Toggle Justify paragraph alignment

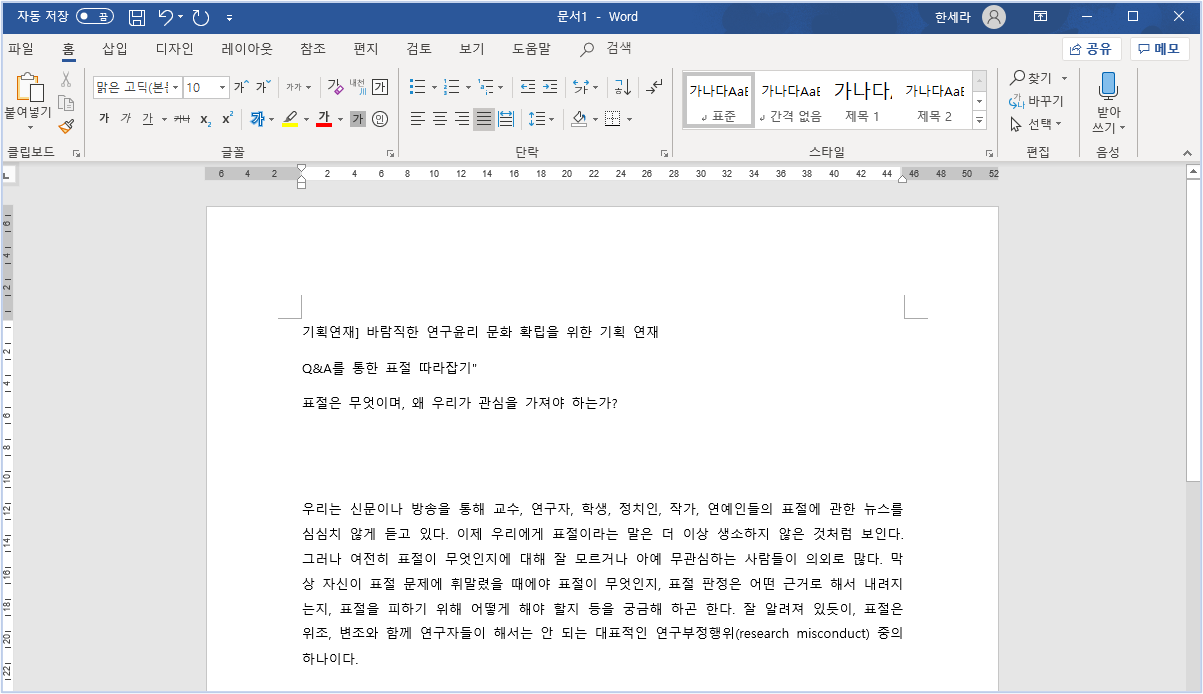[x=484, y=119]
